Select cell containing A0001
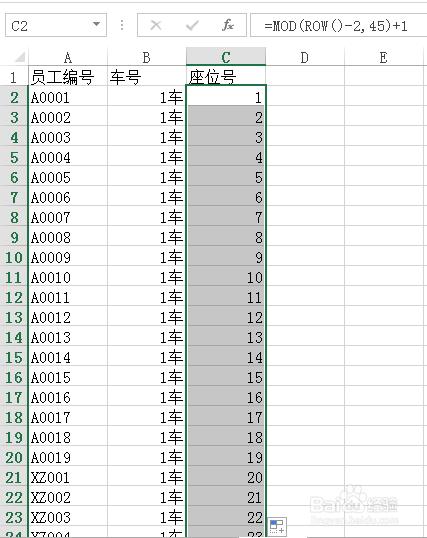 (68, 97)
